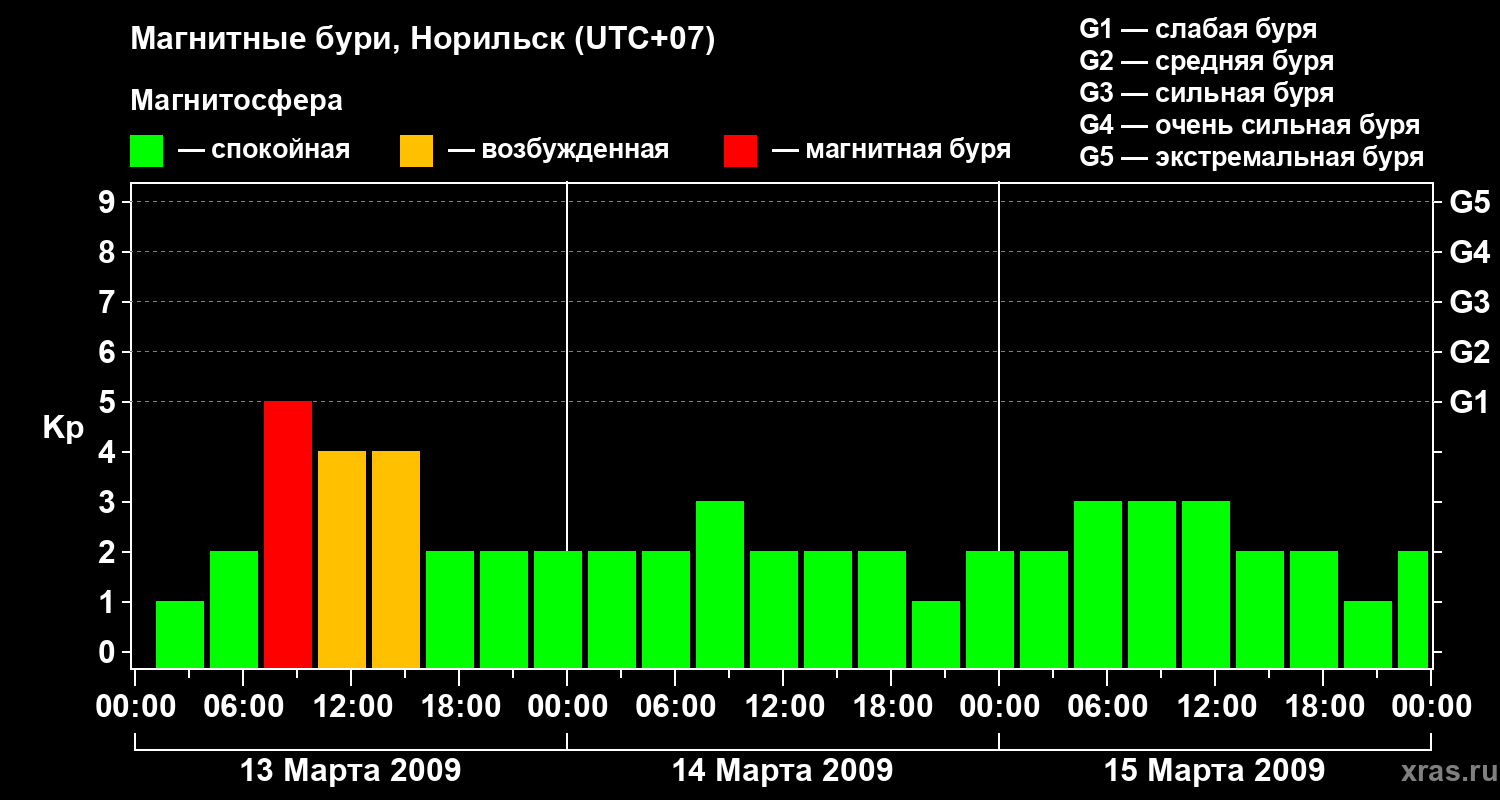
Task: Click the 'G1' tick label on the right axis
Action: tap(1470, 402)
